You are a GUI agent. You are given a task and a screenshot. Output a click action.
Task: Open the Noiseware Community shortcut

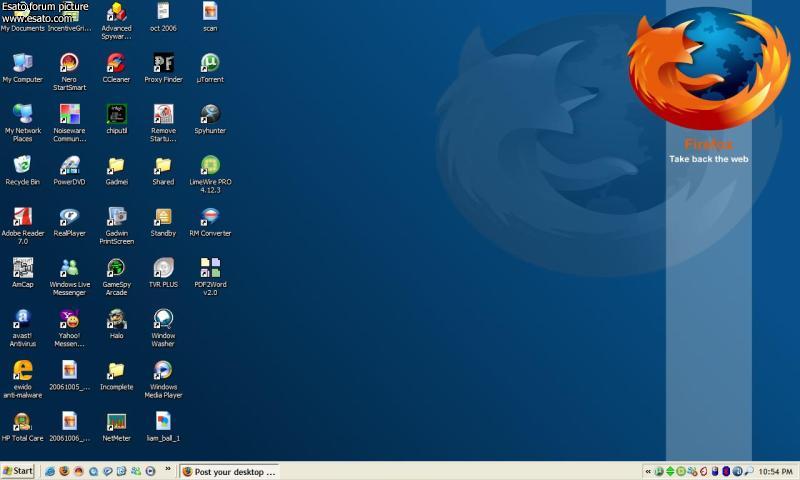coord(69,122)
